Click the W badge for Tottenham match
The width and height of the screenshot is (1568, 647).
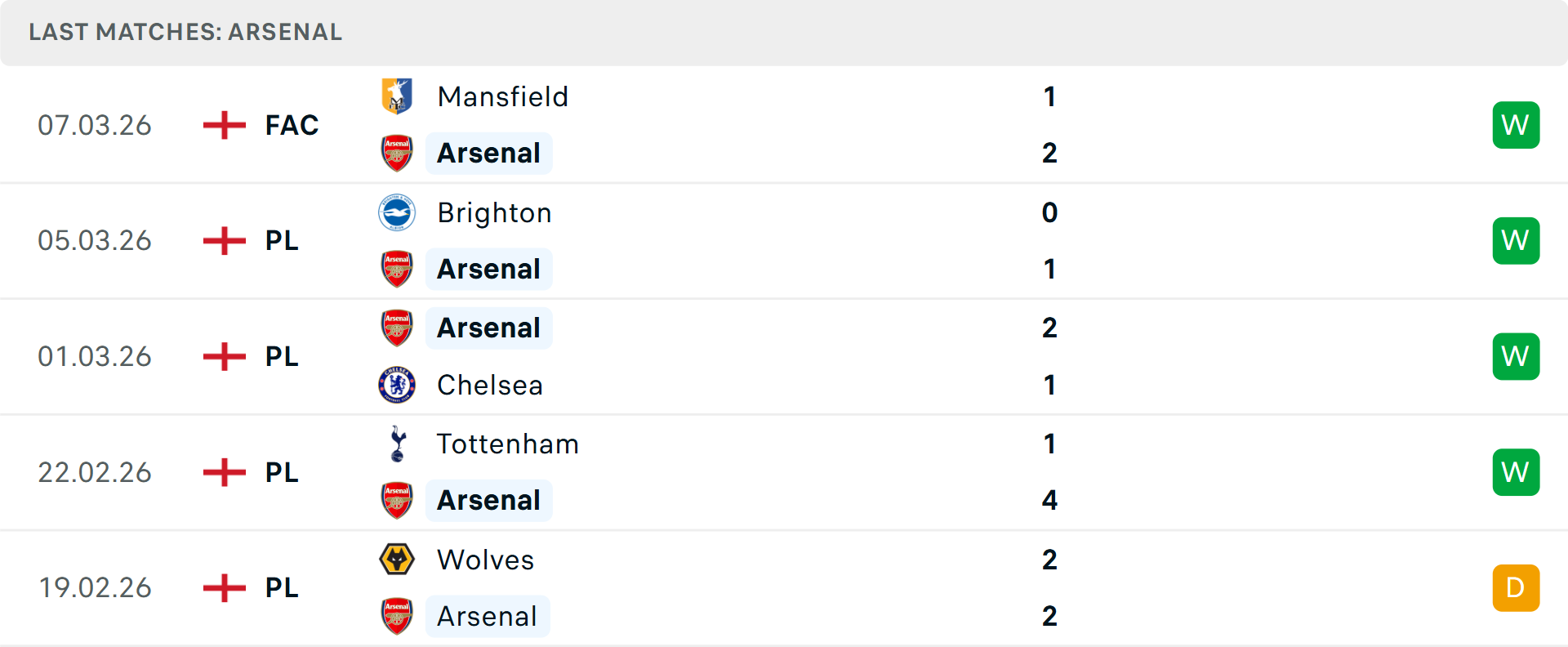[x=1515, y=472]
